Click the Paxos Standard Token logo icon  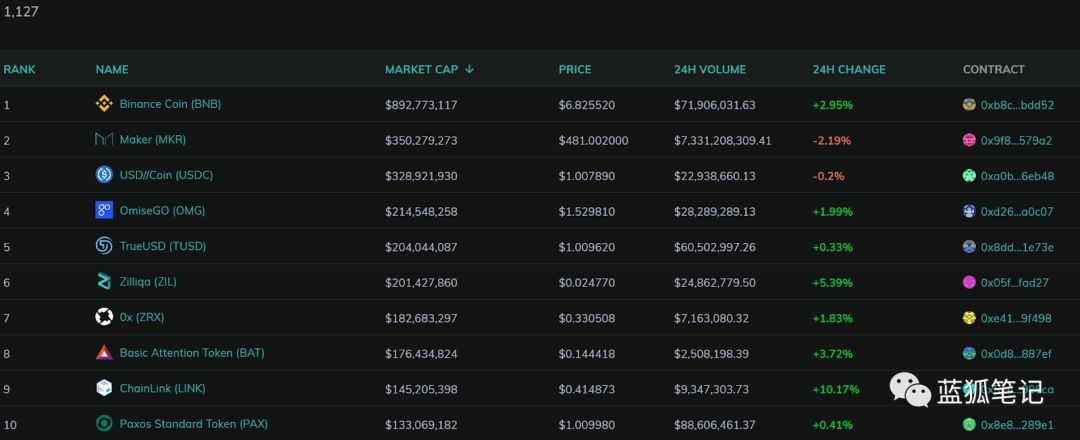click(104, 423)
